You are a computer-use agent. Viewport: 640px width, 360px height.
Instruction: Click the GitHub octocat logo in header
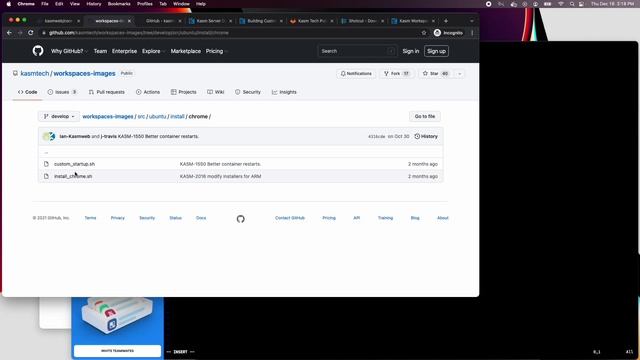point(38,51)
